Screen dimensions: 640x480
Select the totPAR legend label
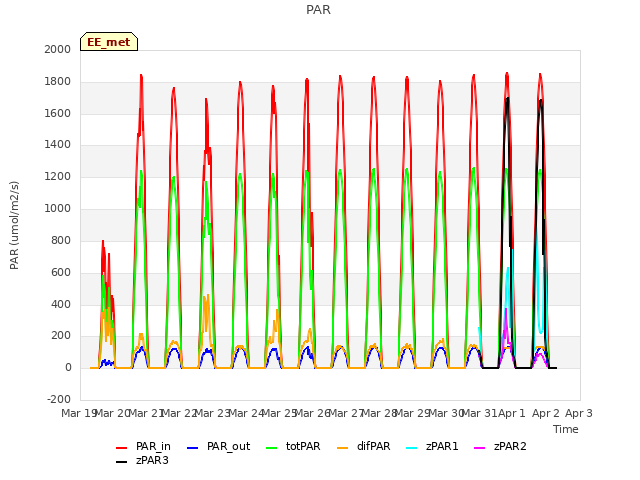pos(303,447)
